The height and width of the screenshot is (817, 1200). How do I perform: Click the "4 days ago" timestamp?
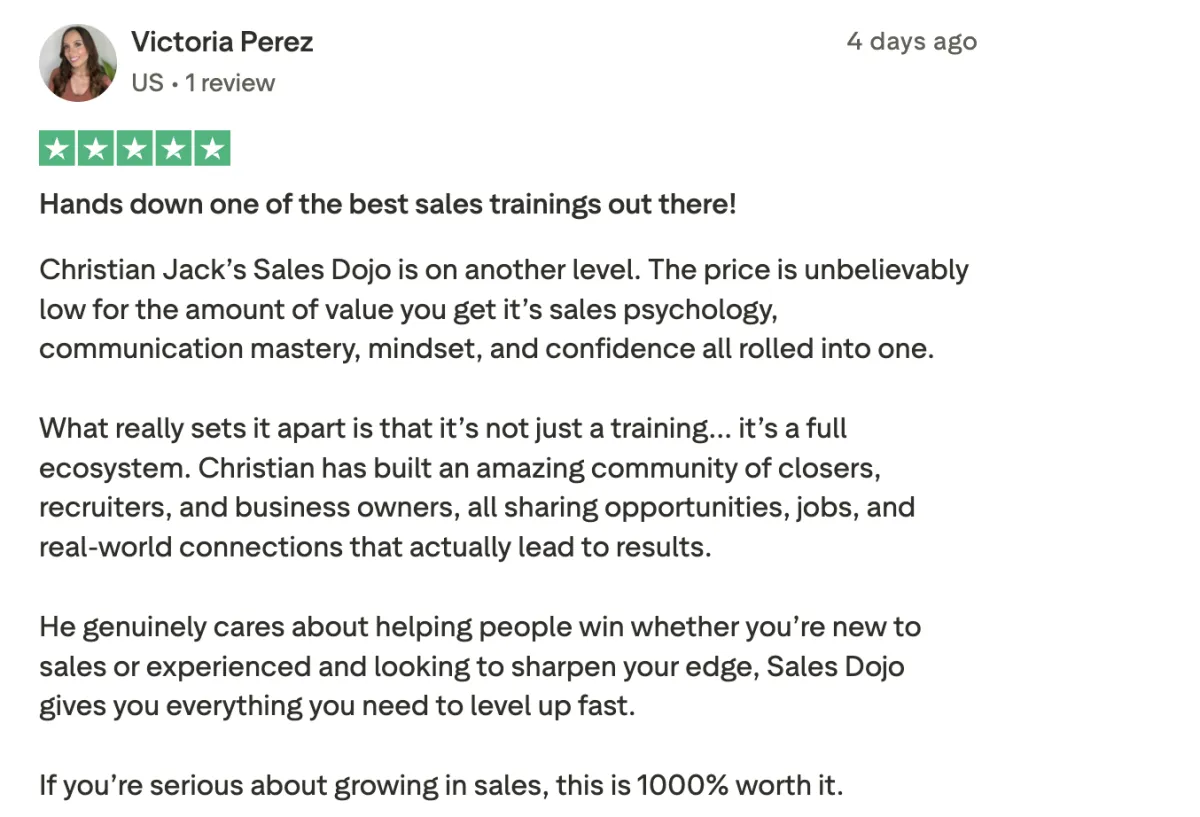tap(911, 42)
